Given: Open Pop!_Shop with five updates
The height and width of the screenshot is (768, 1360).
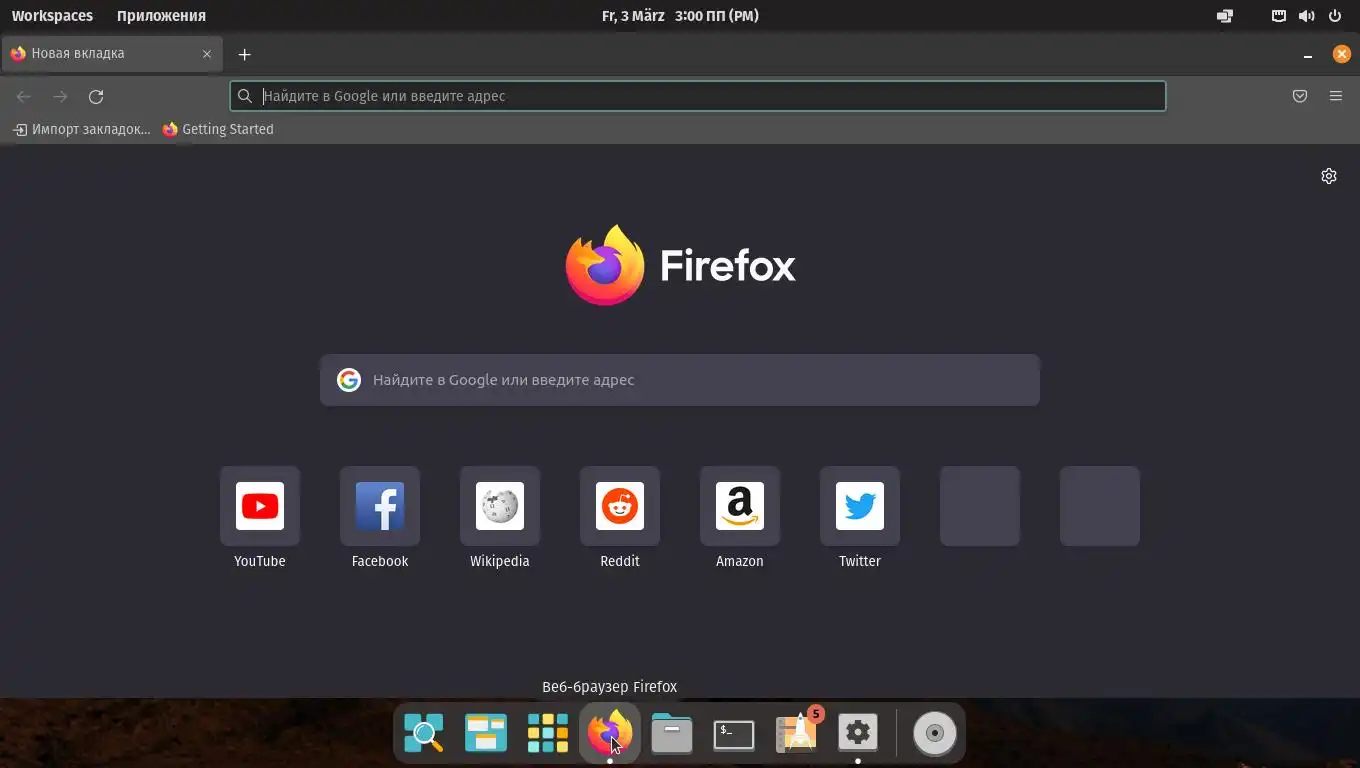Looking at the screenshot, I should click(x=796, y=733).
